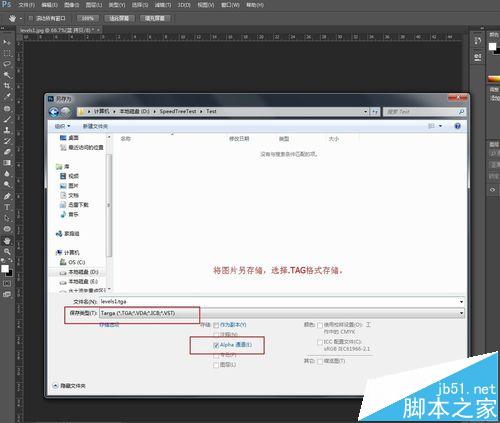Click the 填充屏幕 fill screen button
Image resolution: width=500 pixels, height=423 pixels.
[x=155, y=18]
